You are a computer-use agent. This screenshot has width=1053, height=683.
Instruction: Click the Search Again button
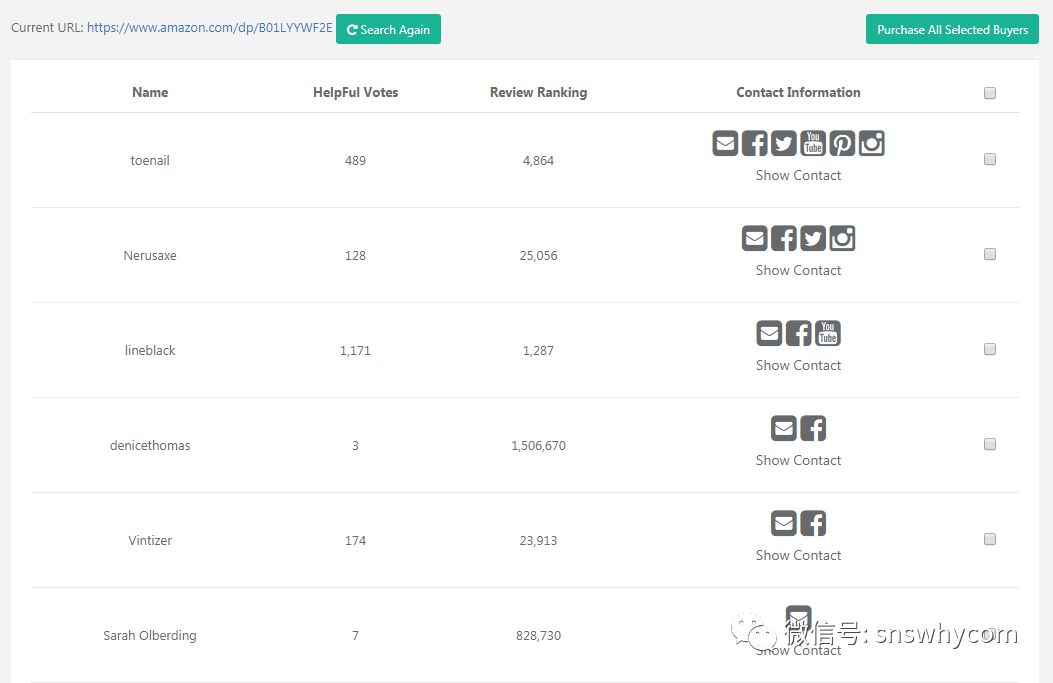(x=388, y=30)
